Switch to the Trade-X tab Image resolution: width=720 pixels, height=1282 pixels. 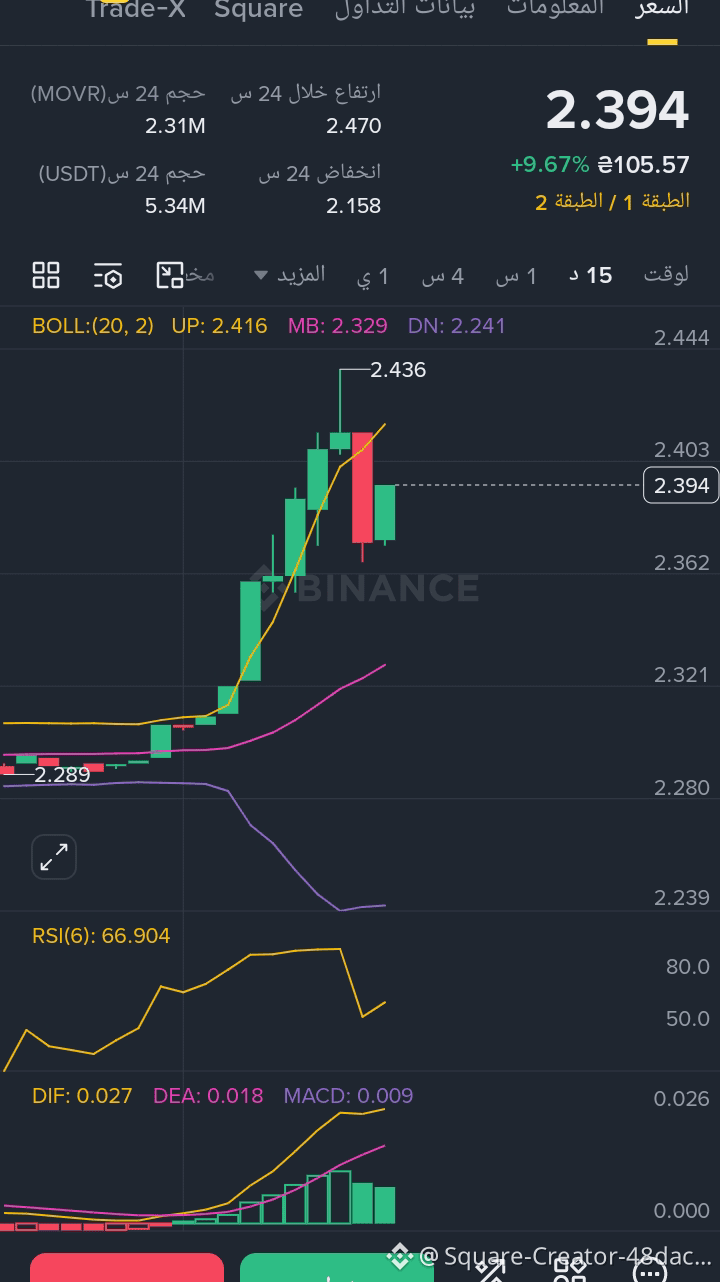pyautogui.click(x=137, y=10)
